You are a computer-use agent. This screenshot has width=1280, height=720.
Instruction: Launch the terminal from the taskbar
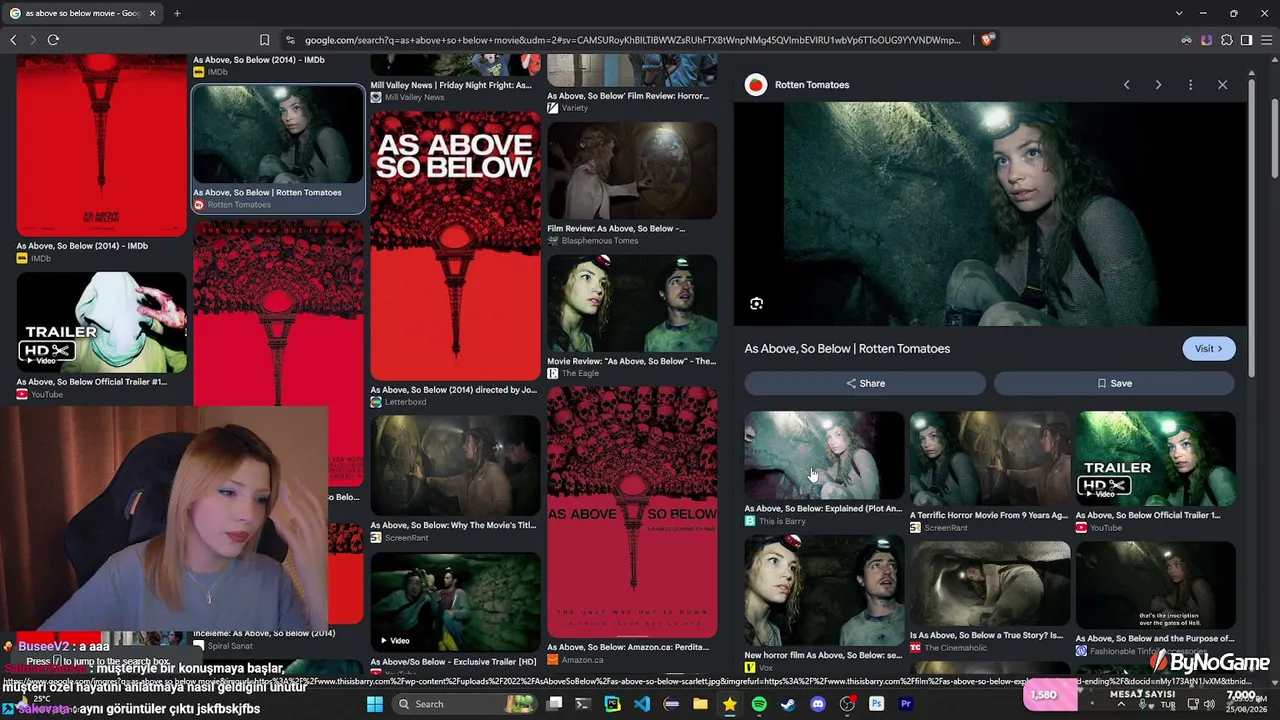pos(583,704)
